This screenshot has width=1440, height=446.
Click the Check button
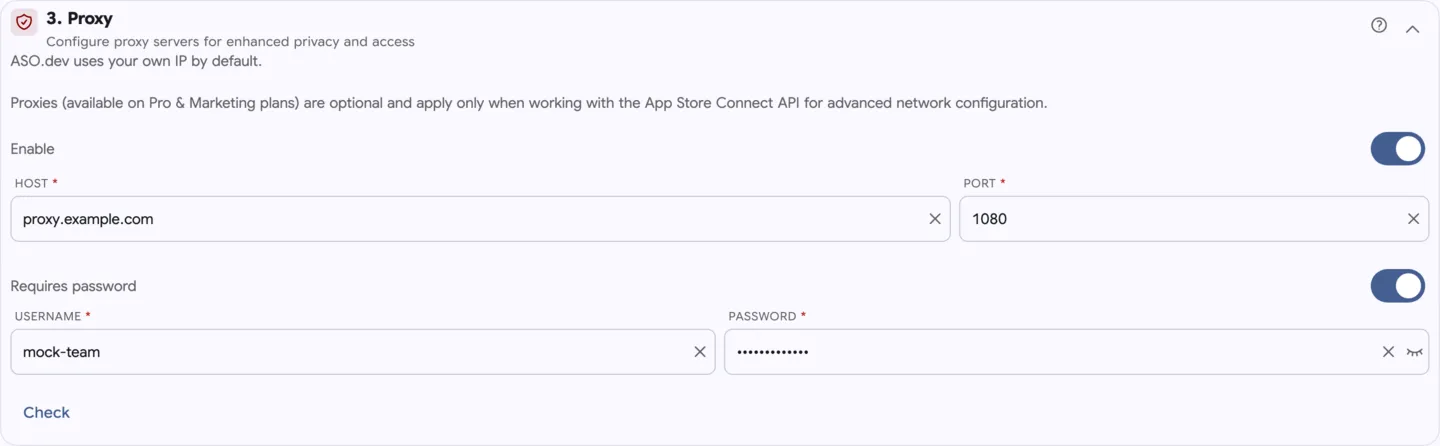pos(46,412)
